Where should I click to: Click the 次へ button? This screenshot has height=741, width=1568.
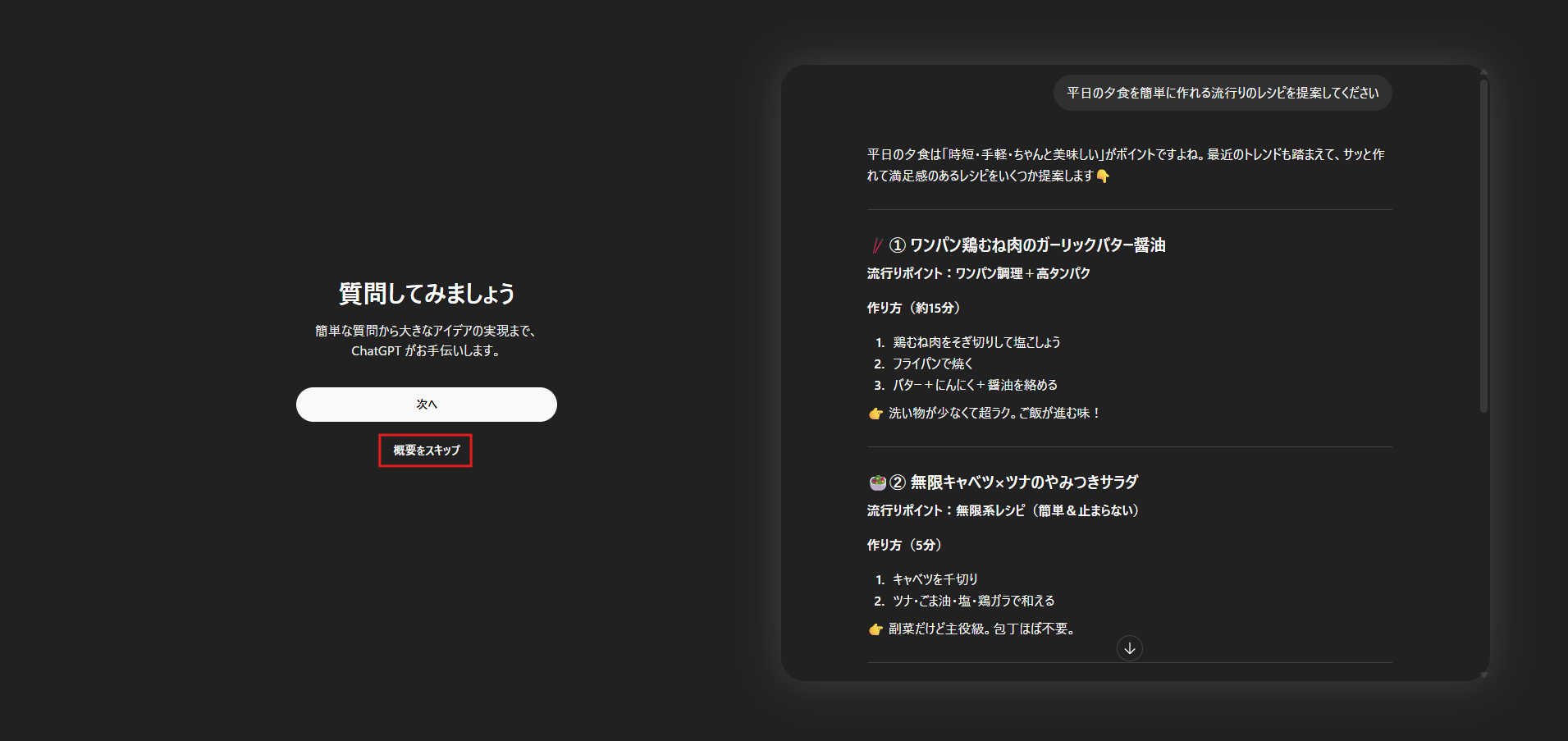(x=426, y=405)
